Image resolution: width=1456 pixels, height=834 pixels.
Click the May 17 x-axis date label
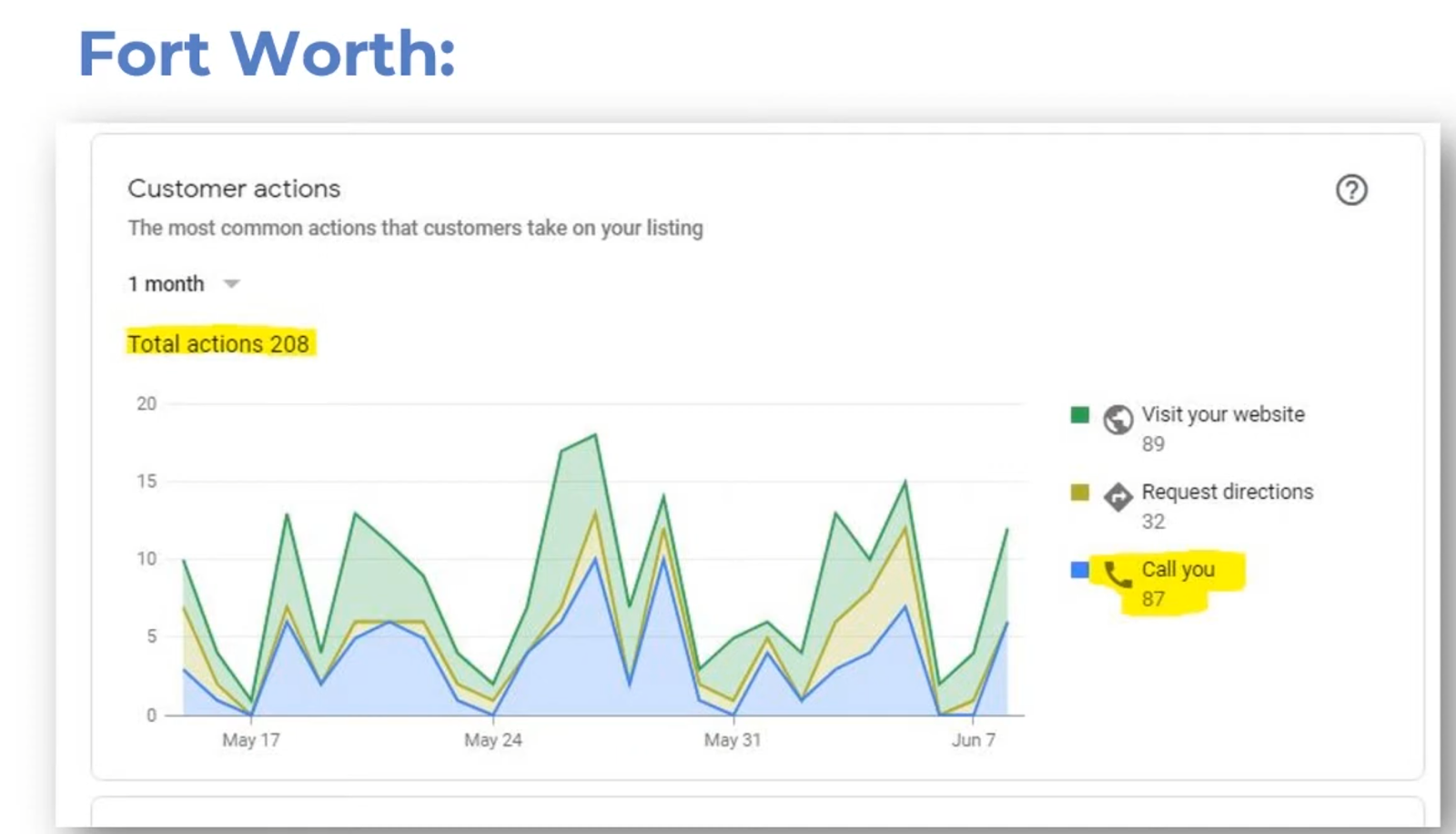251,740
